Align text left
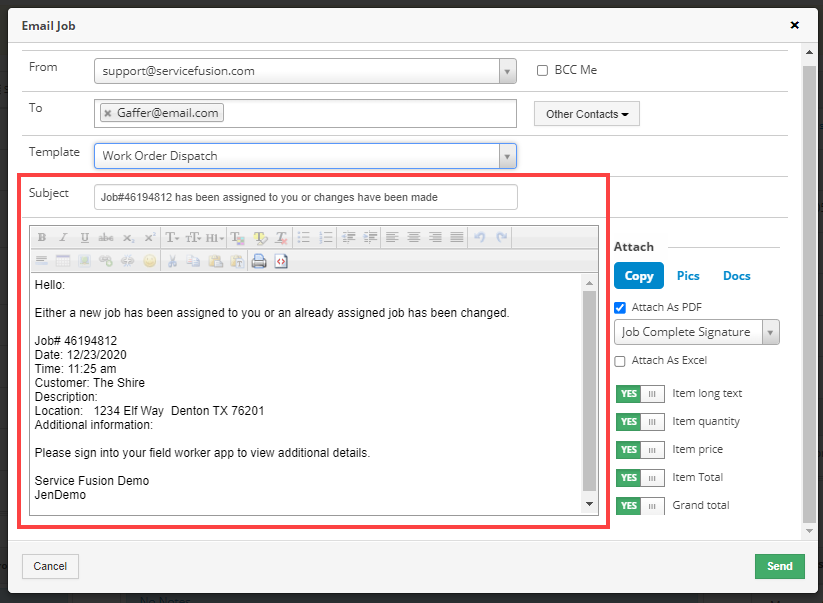 click(392, 237)
